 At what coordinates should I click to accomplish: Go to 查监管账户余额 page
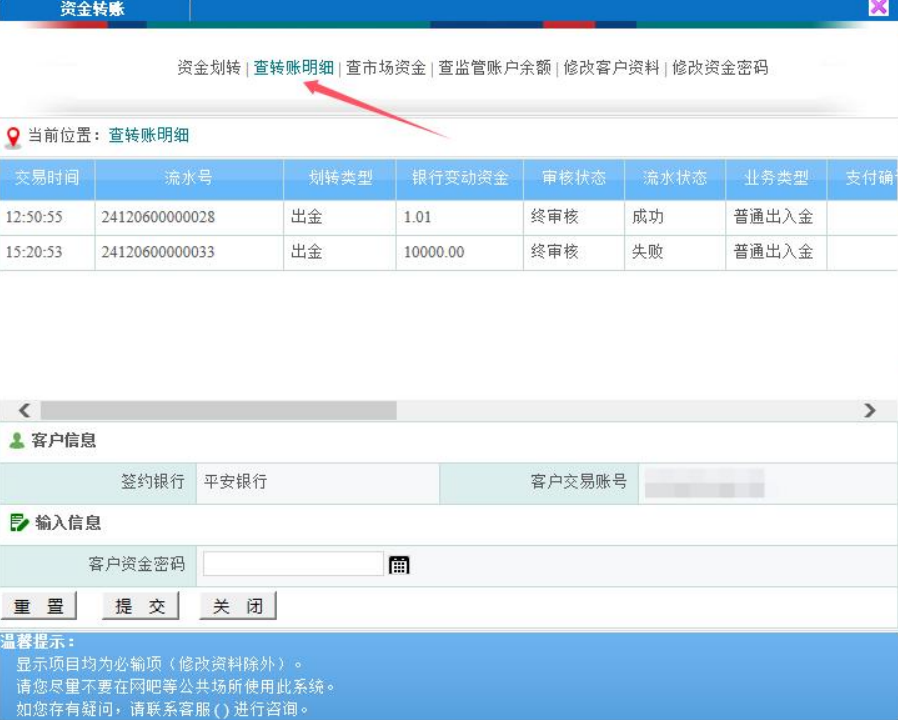coord(495,68)
